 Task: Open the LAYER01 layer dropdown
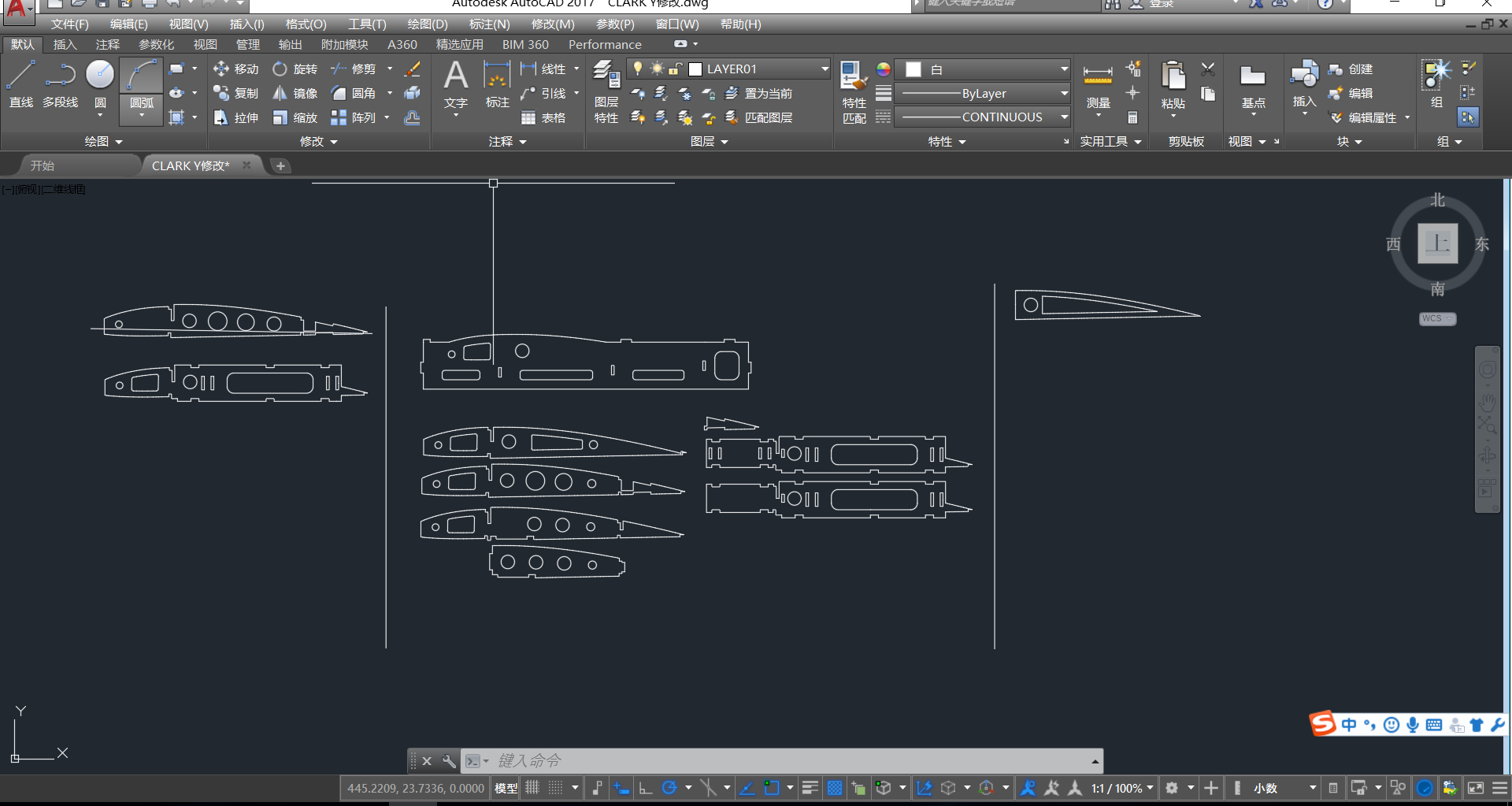[x=824, y=69]
